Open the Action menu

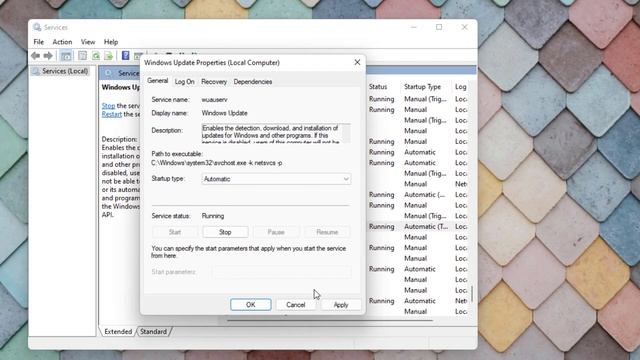[x=62, y=42]
